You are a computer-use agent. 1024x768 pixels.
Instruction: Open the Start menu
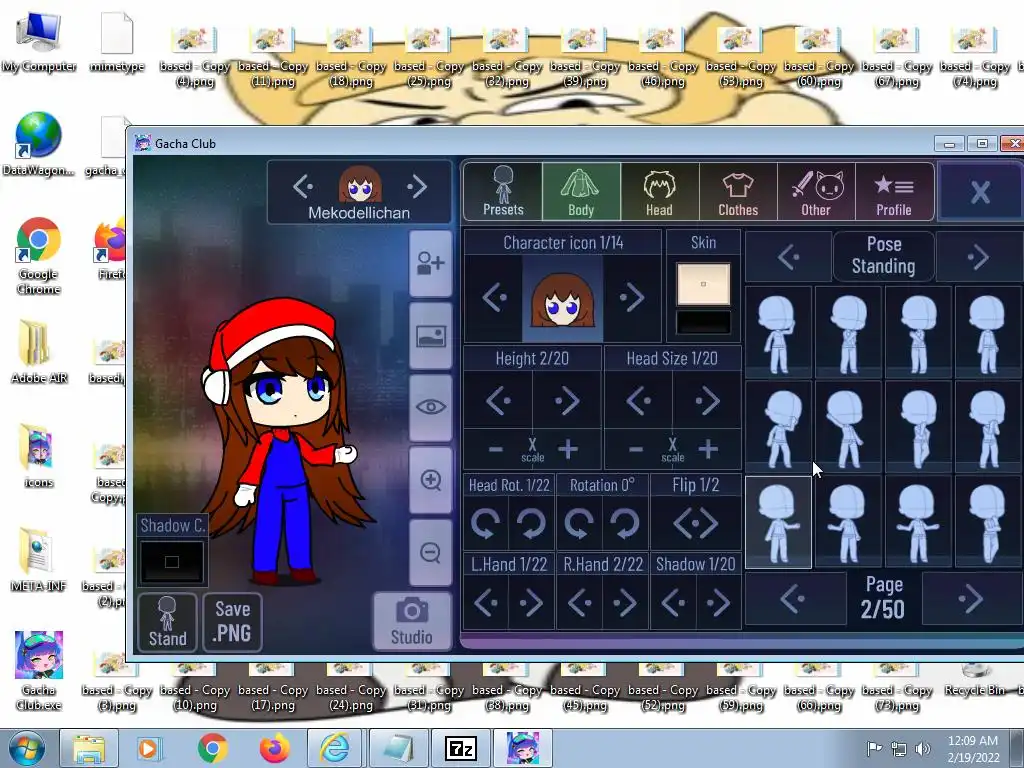[x=25, y=748]
